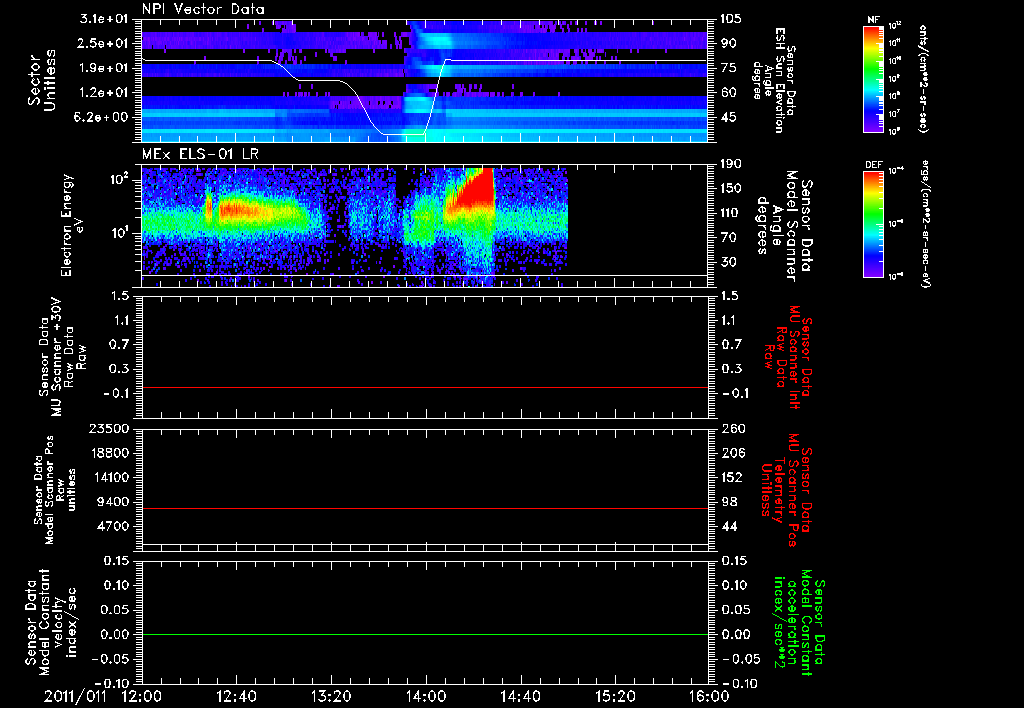
Task: Click the green line in velocity plot
Action: point(425,634)
